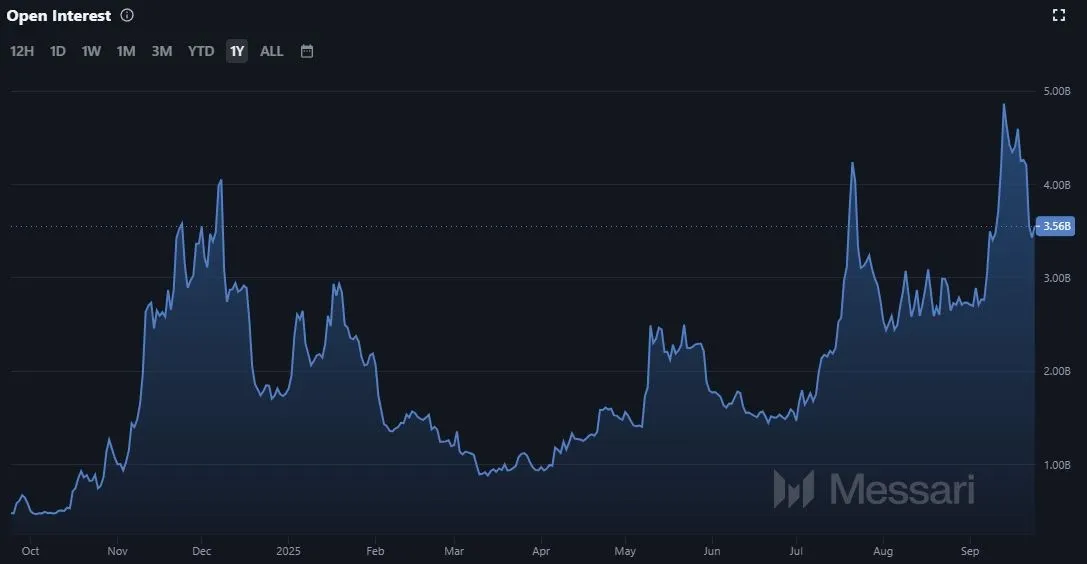
Task: Switch to the 1D time range
Action: click(x=58, y=51)
